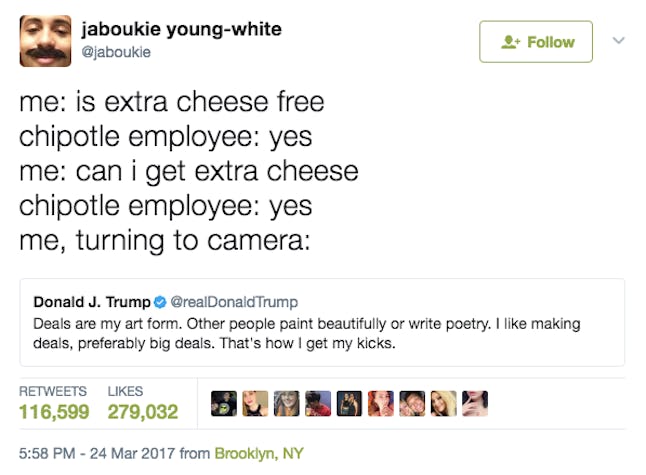The image size is (646, 475).
Task: Click the first liker avatar in the row
Action: 225,402
